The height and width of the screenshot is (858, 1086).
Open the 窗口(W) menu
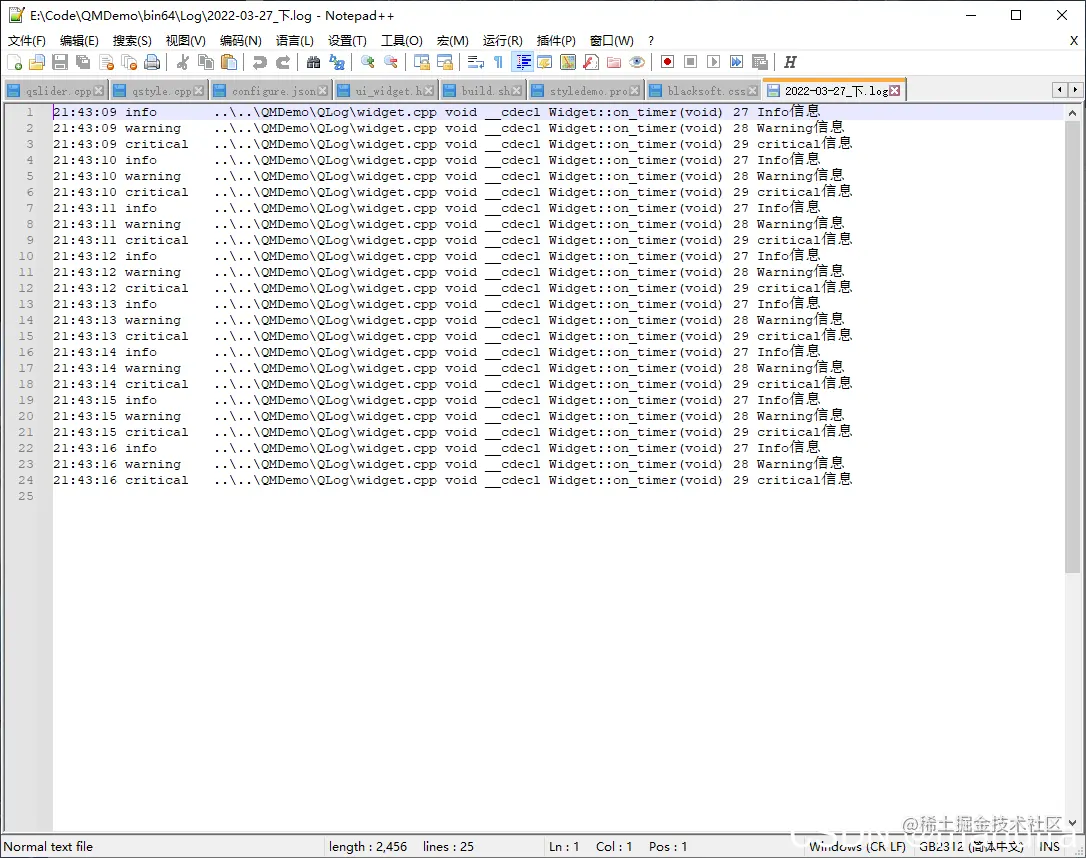point(611,41)
